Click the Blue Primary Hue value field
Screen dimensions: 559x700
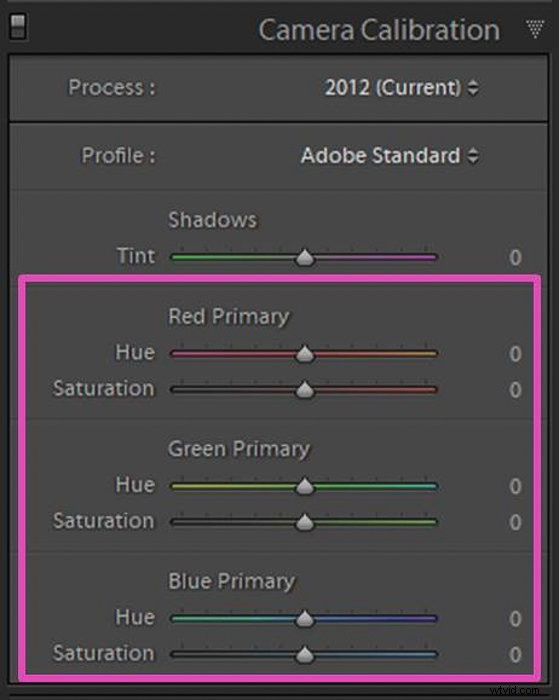[x=515, y=619]
